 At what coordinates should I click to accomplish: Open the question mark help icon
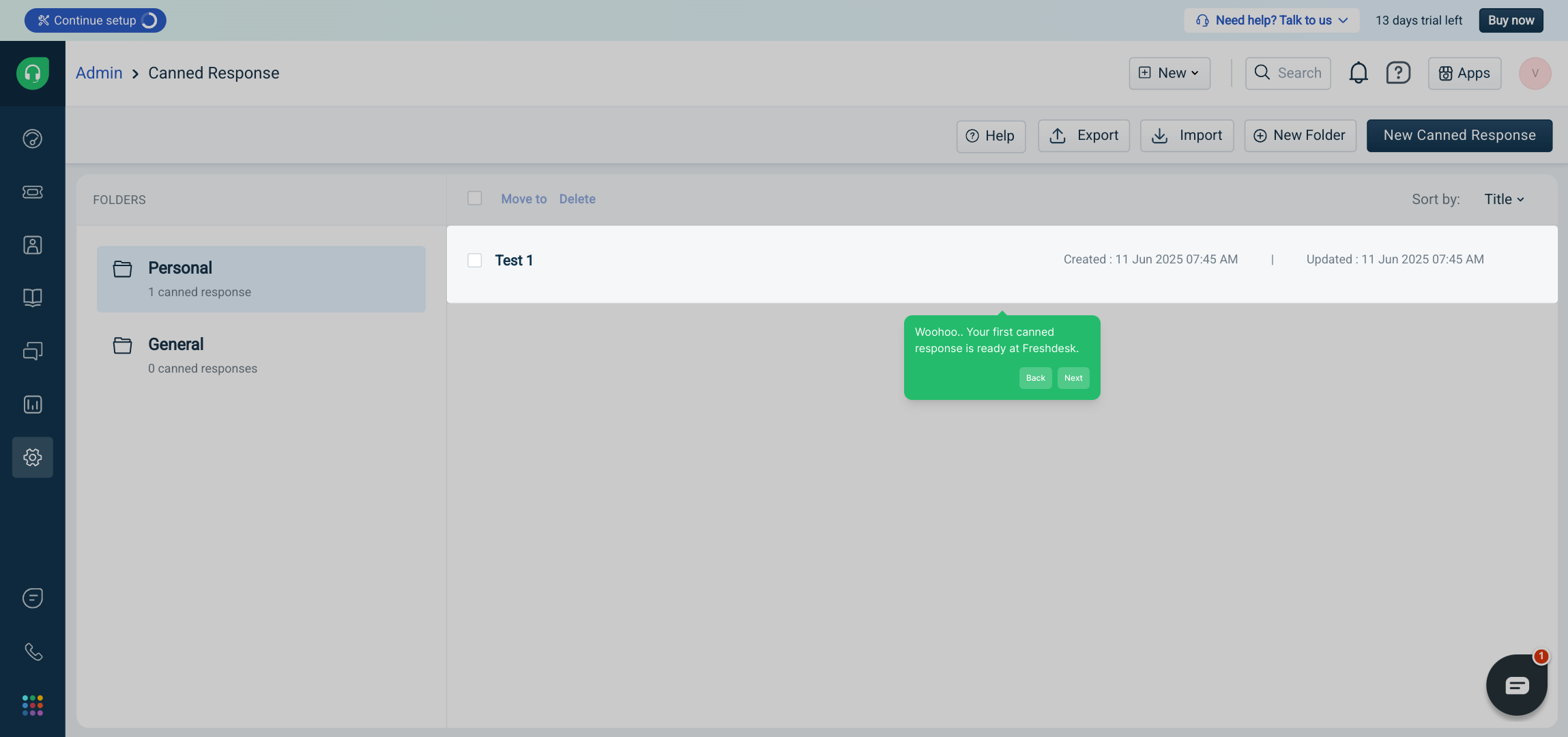point(1397,73)
